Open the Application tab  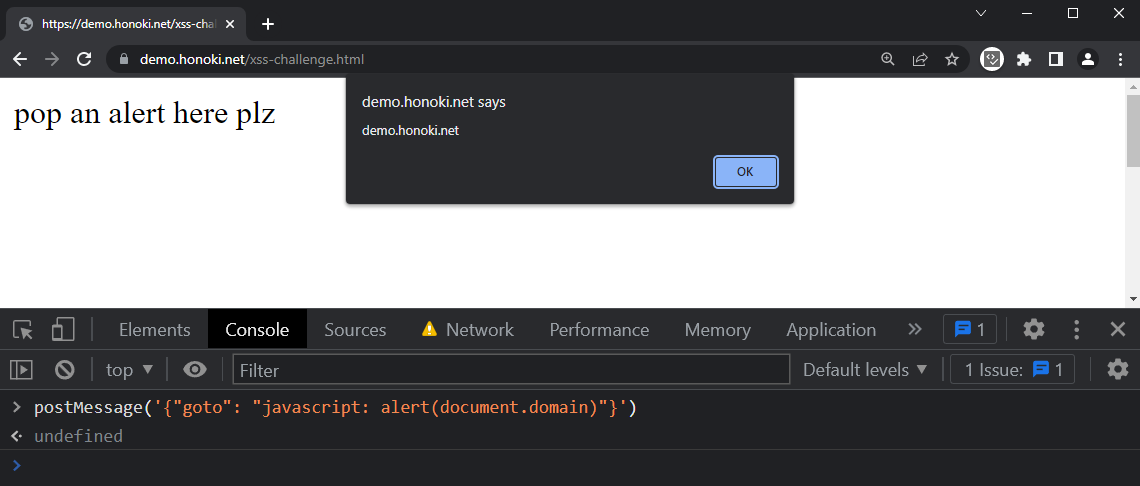pos(831,330)
